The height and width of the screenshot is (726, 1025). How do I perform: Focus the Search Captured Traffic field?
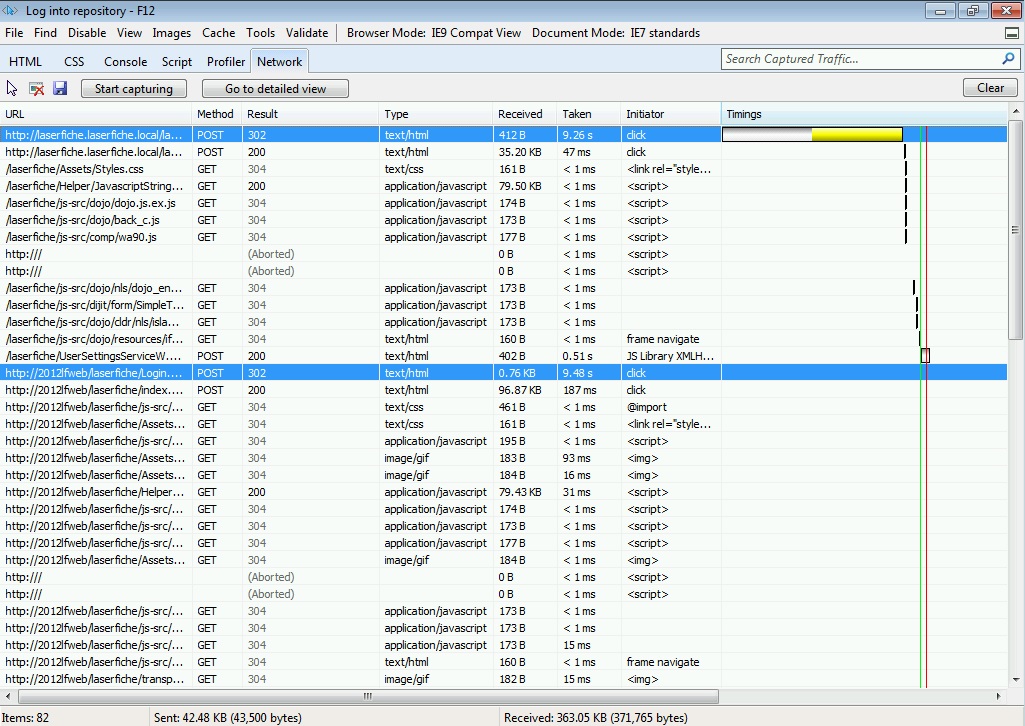coord(860,59)
